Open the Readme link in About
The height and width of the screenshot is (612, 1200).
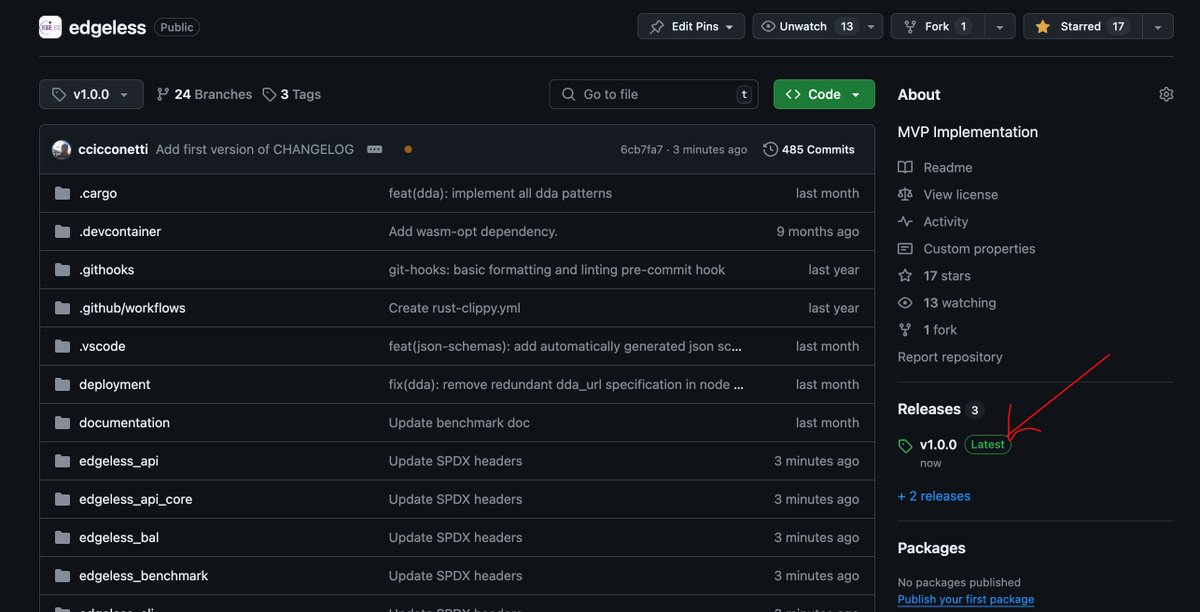947,167
